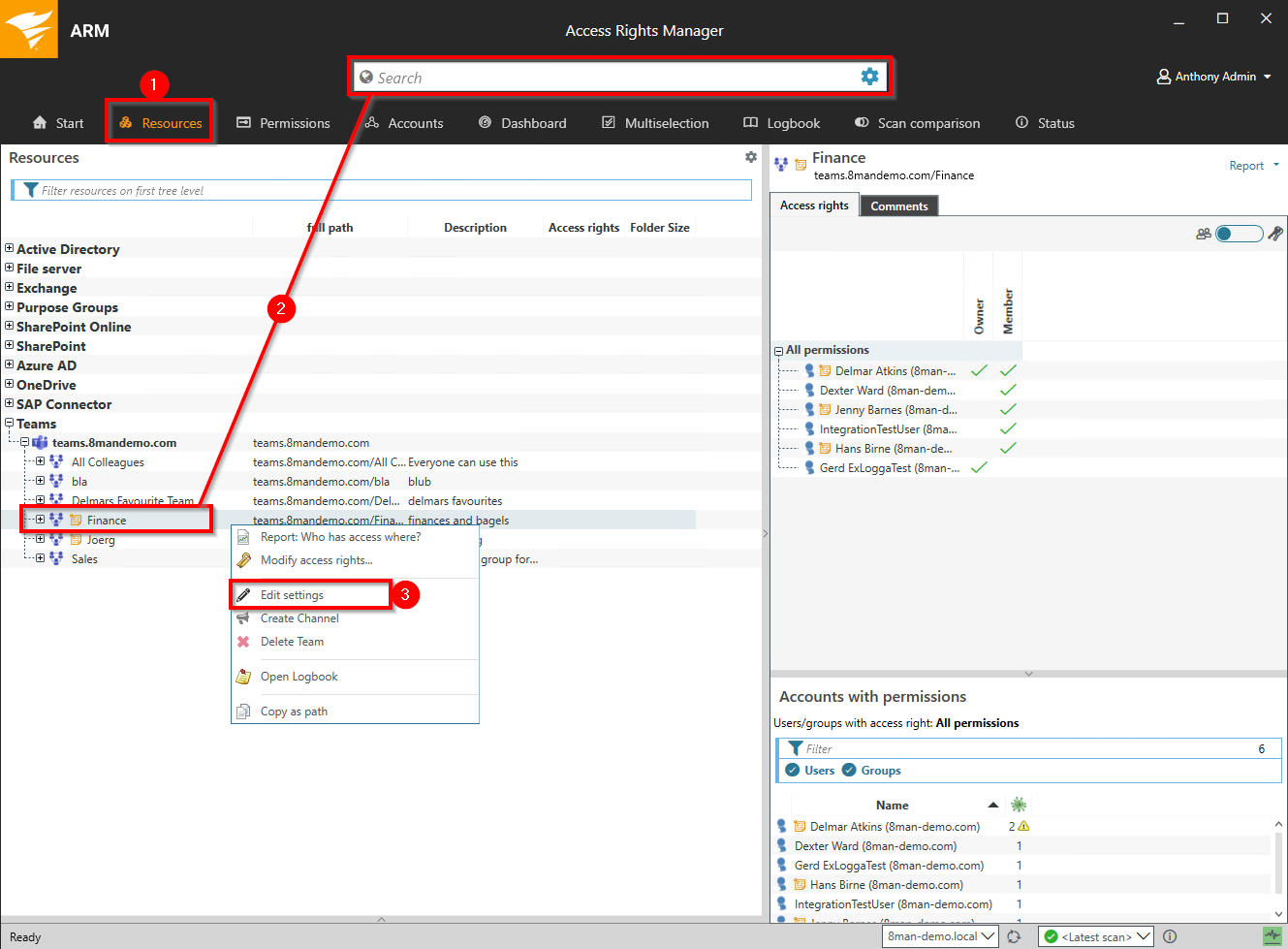The height and width of the screenshot is (949, 1288).
Task: Uncheck the Users filter checkbox
Action: tap(793, 771)
